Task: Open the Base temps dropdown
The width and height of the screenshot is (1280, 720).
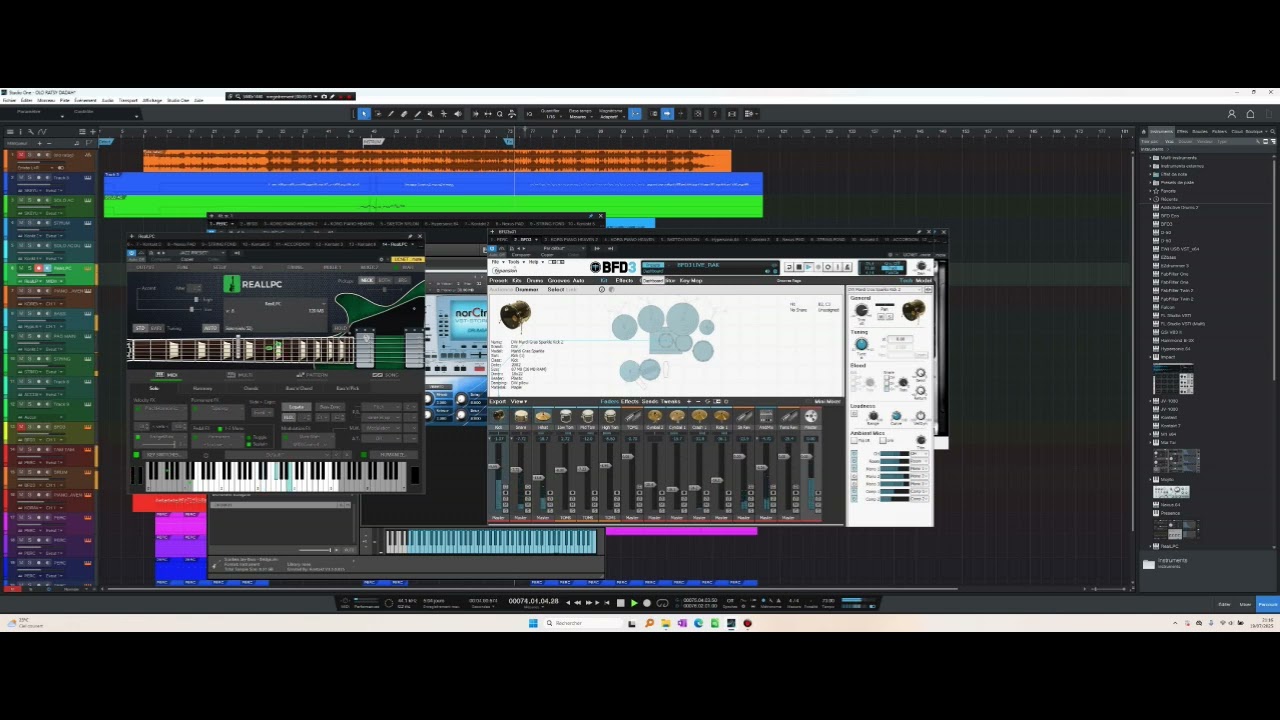Action: pos(578,117)
